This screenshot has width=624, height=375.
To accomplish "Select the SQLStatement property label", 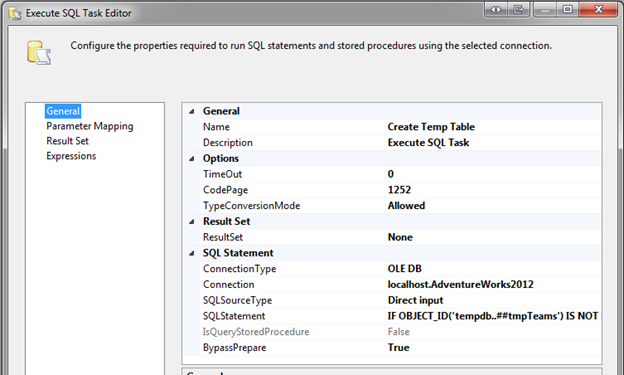I will pos(234,316).
